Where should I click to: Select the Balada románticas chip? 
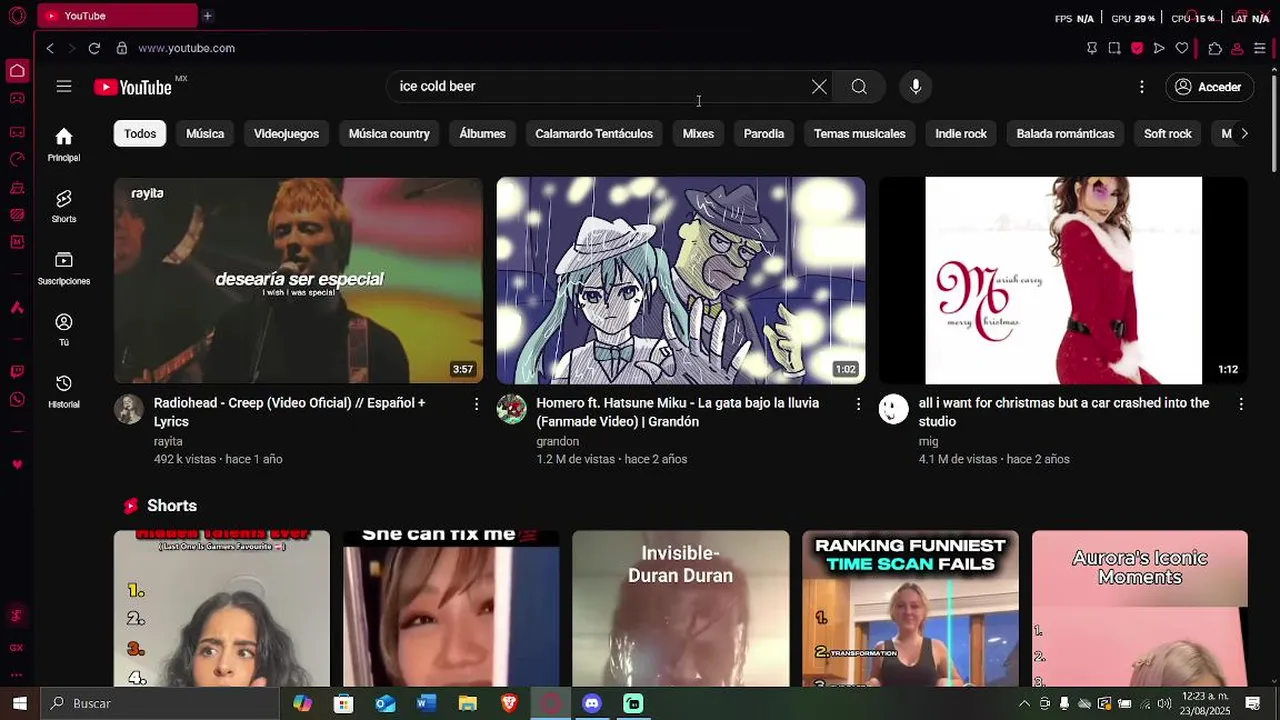point(1065,134)
